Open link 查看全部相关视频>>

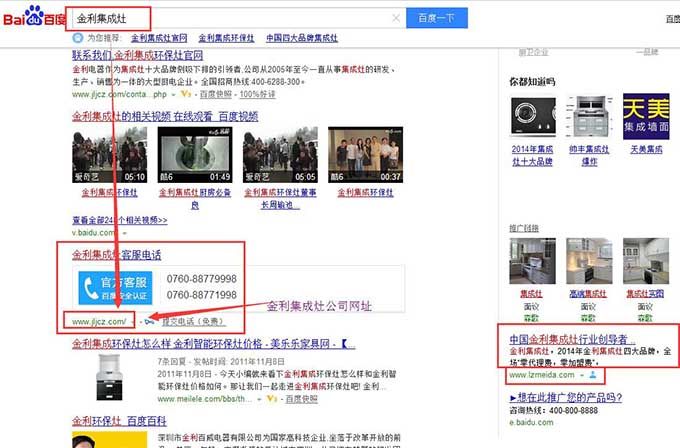coord(120,220)
